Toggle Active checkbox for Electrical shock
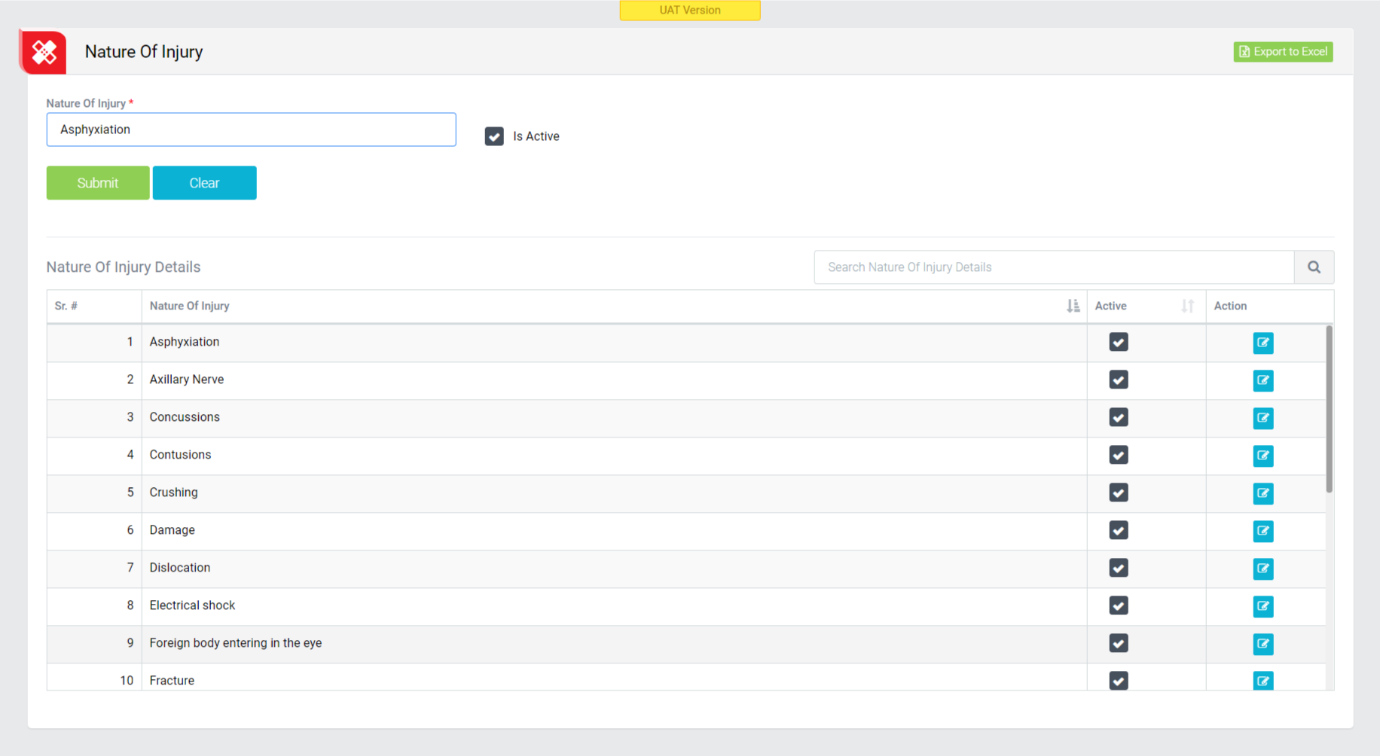Screen dimensions: 1380x756 pyautogui.click(x=1119, y=605)
